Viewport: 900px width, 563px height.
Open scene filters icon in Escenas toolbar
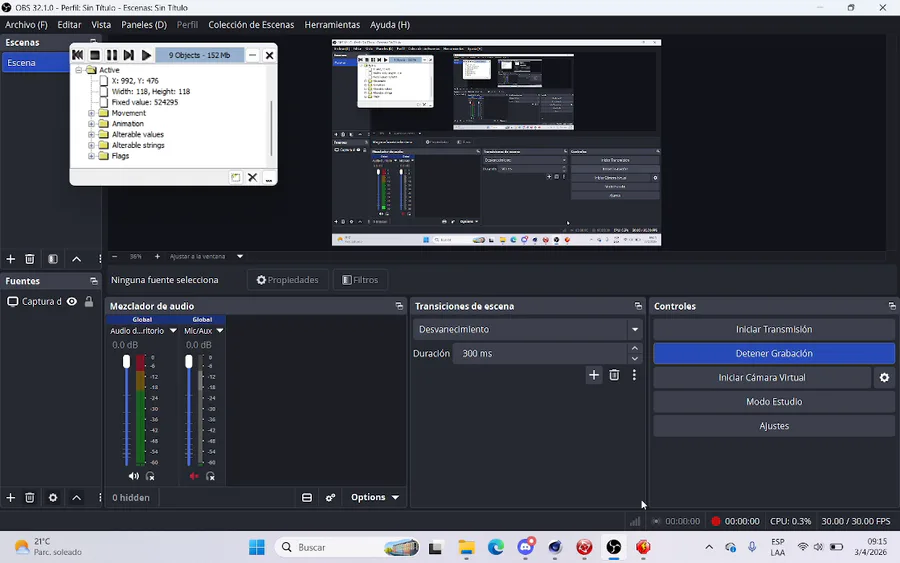pos(53,259)
